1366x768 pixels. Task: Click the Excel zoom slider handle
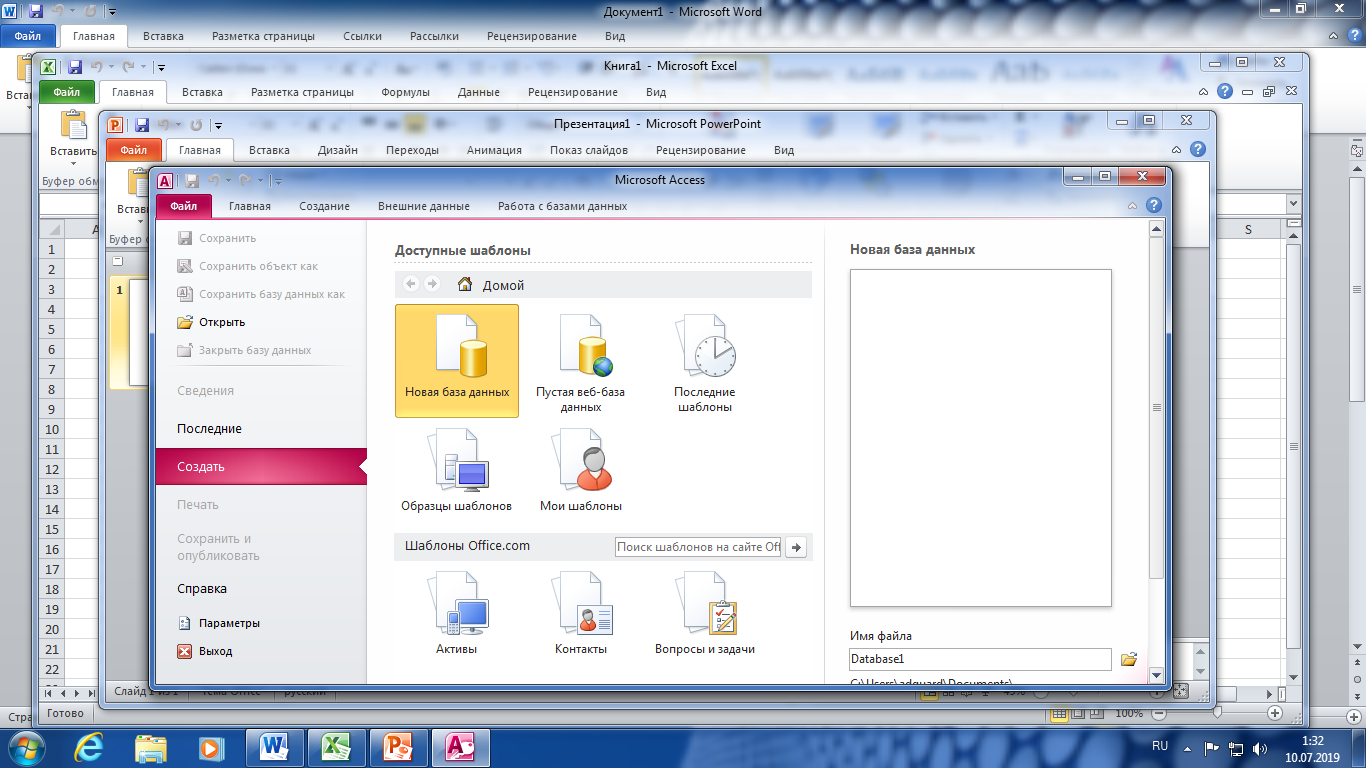[1216, 713]
